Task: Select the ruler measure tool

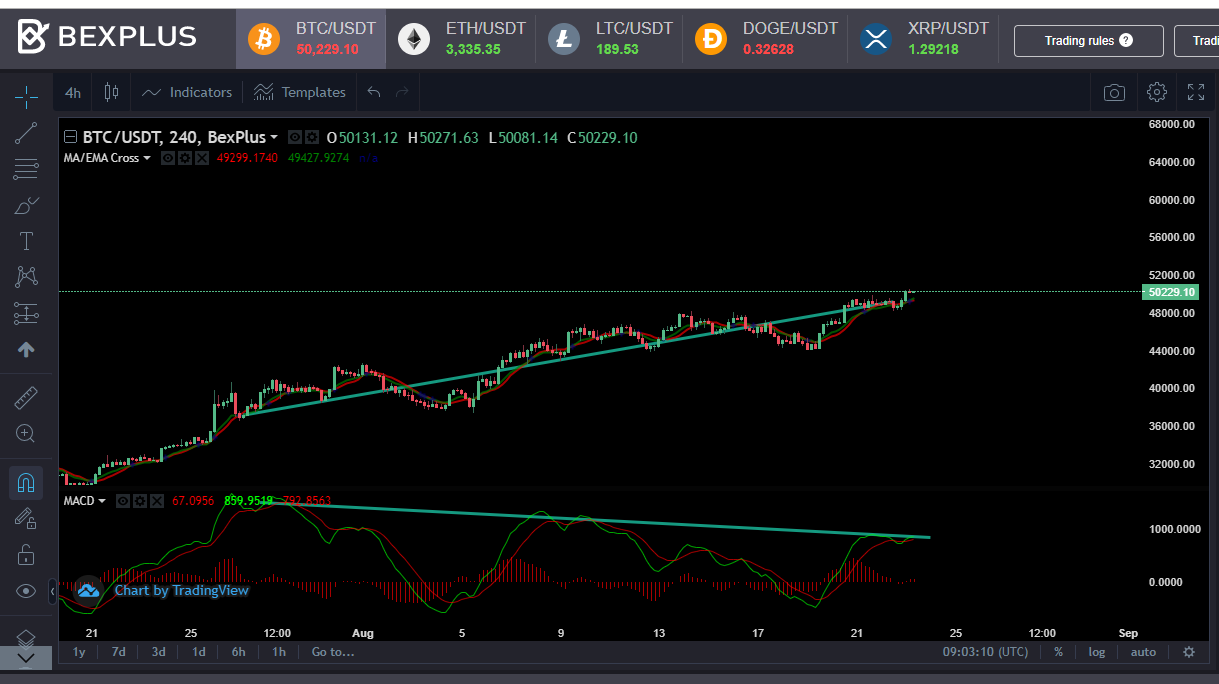Action: pos(26,398)
